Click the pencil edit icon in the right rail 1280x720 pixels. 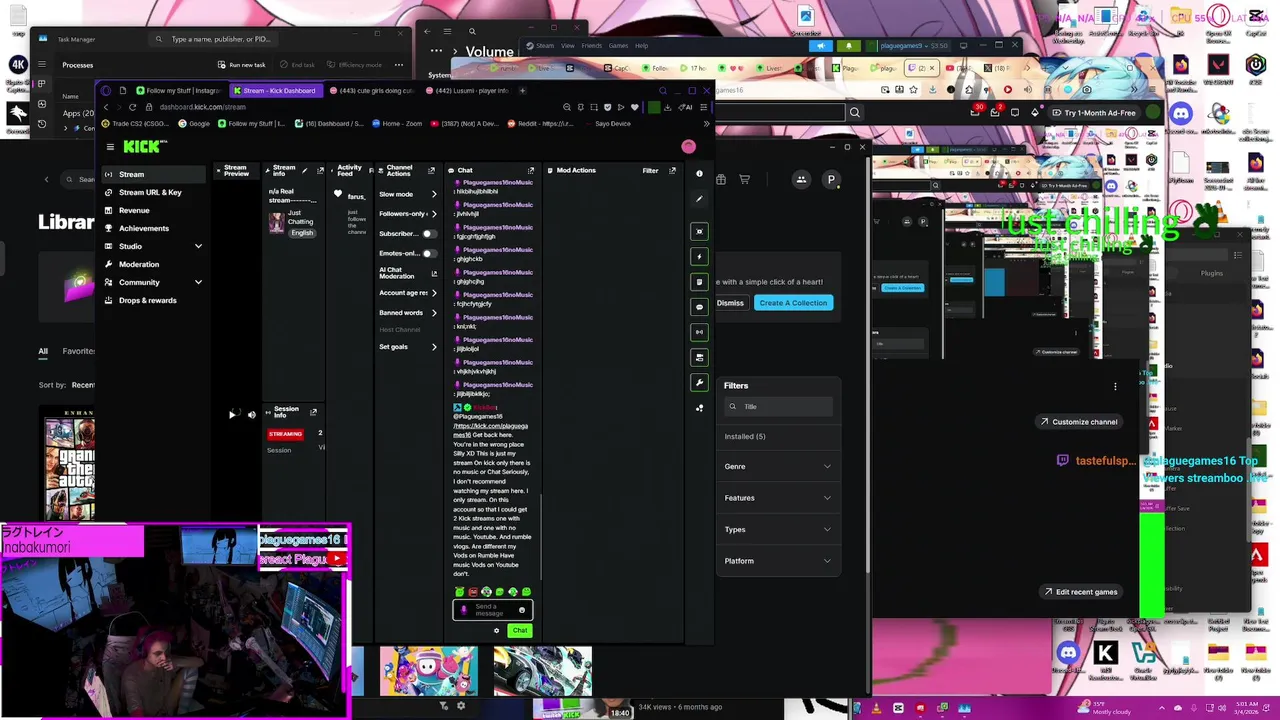click(699, 199)
